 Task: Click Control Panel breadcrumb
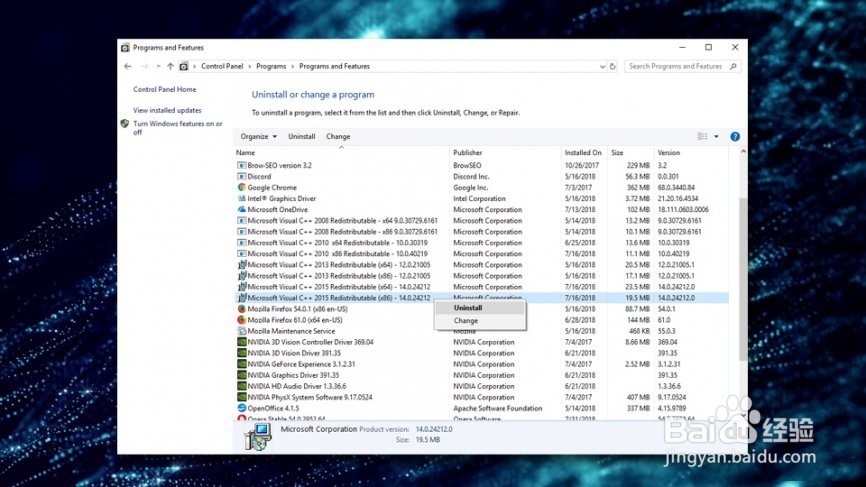(222, 66)
